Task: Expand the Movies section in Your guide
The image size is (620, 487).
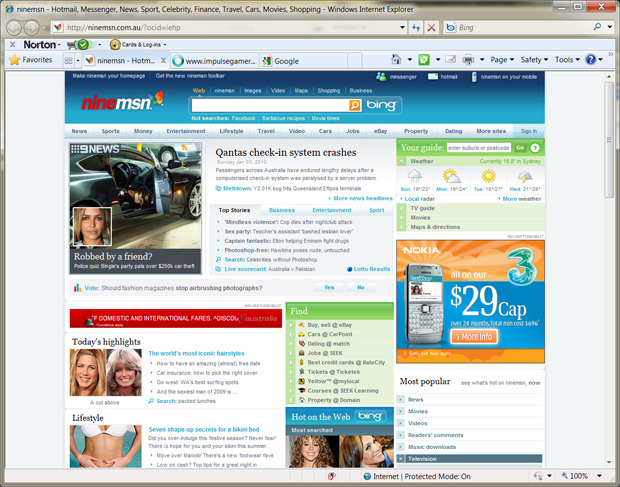Action: [402, 218]
